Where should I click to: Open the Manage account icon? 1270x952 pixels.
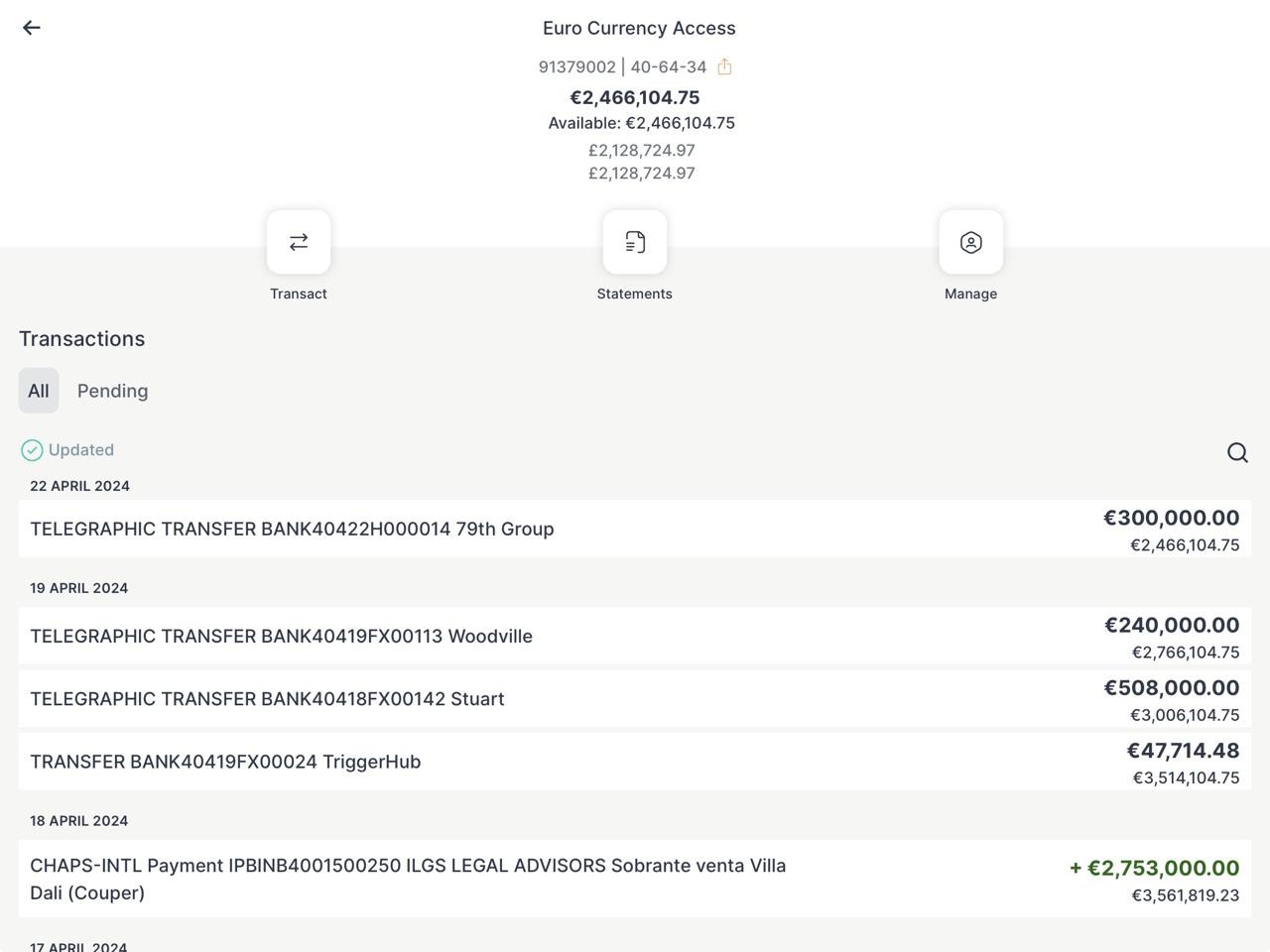pos(970,242)
